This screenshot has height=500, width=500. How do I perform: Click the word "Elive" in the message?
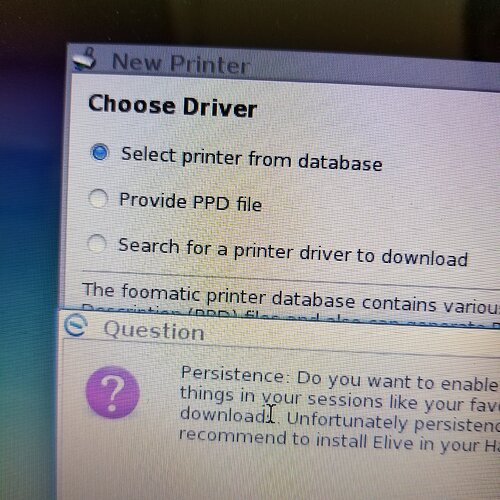393,442
